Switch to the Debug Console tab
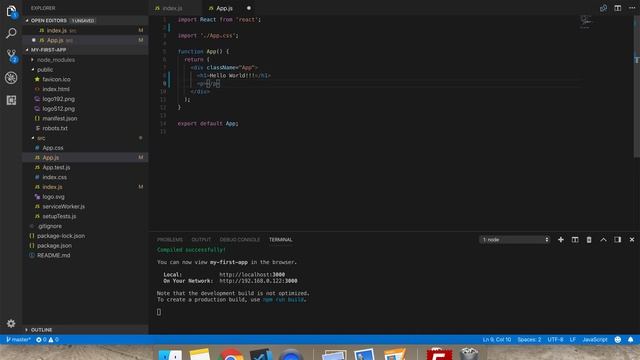The width and height of the screenshot is (640, 360). (240, 240)
